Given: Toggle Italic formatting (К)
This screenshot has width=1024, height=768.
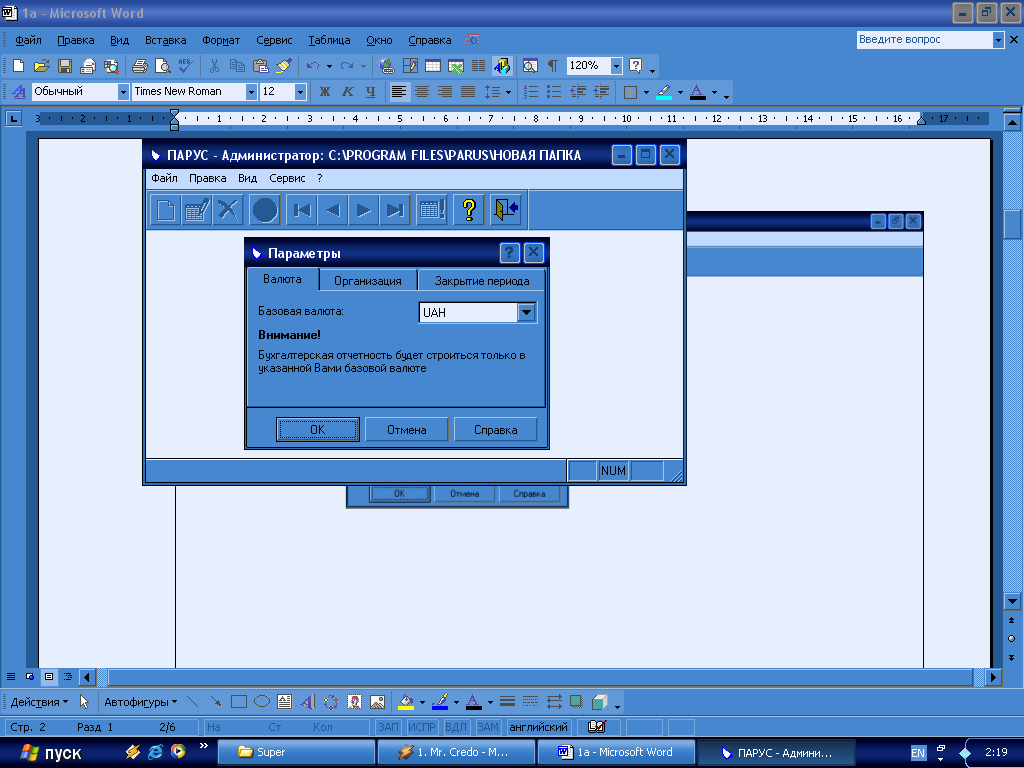Looking at the screenshot, I should [x=347, y=91].
